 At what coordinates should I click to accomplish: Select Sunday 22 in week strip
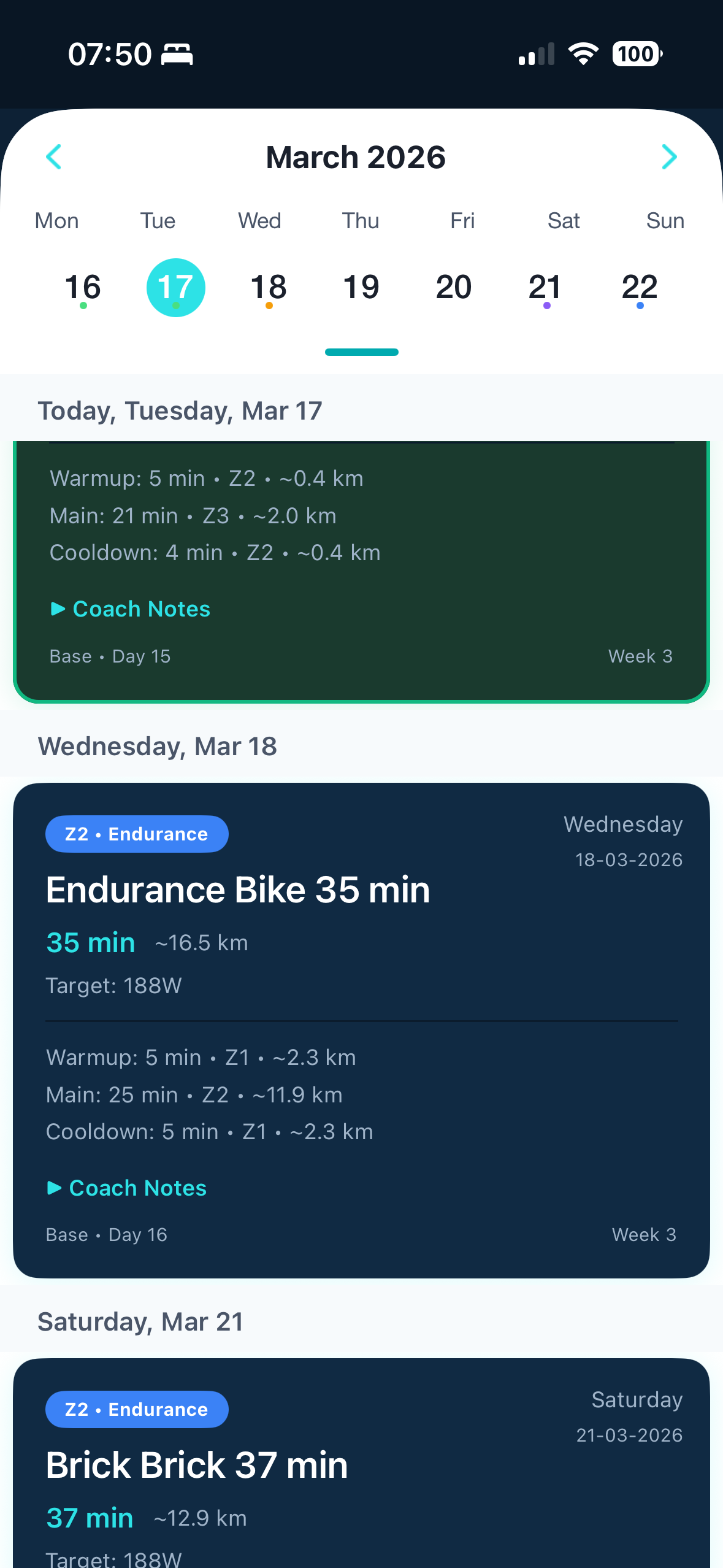[640, 287]
